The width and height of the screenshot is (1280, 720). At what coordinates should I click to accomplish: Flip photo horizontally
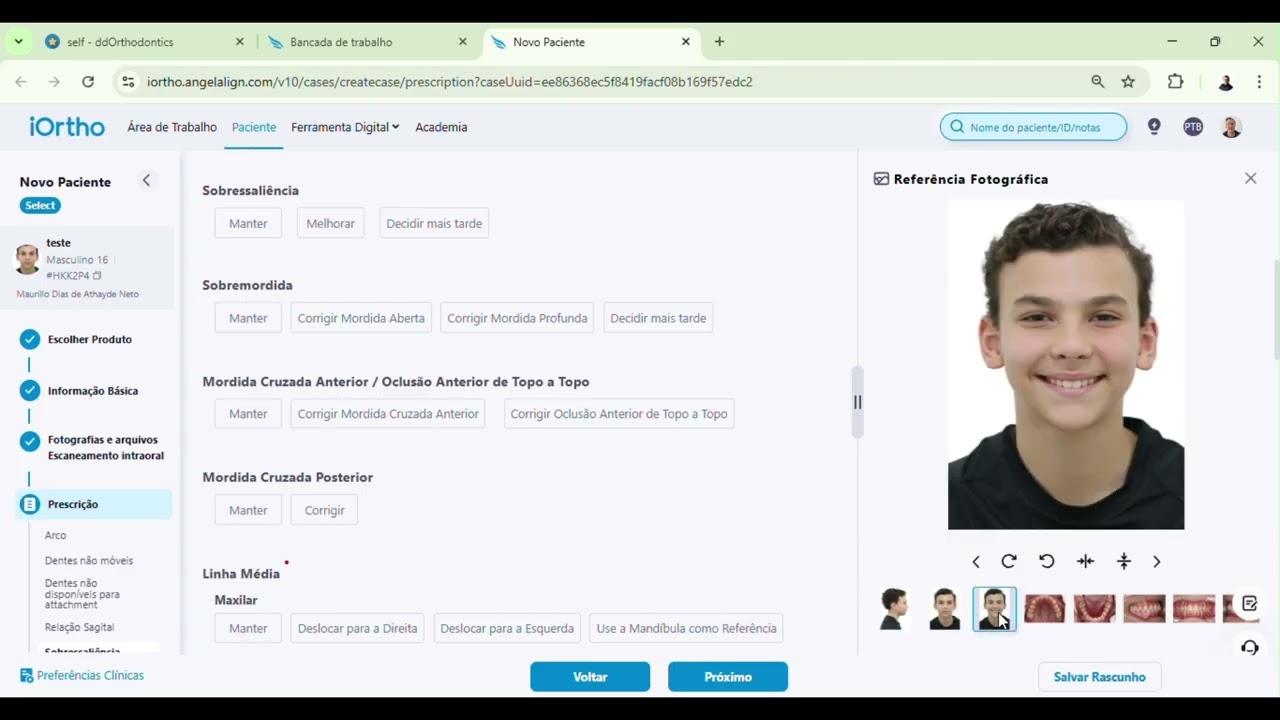point(1085,561)
